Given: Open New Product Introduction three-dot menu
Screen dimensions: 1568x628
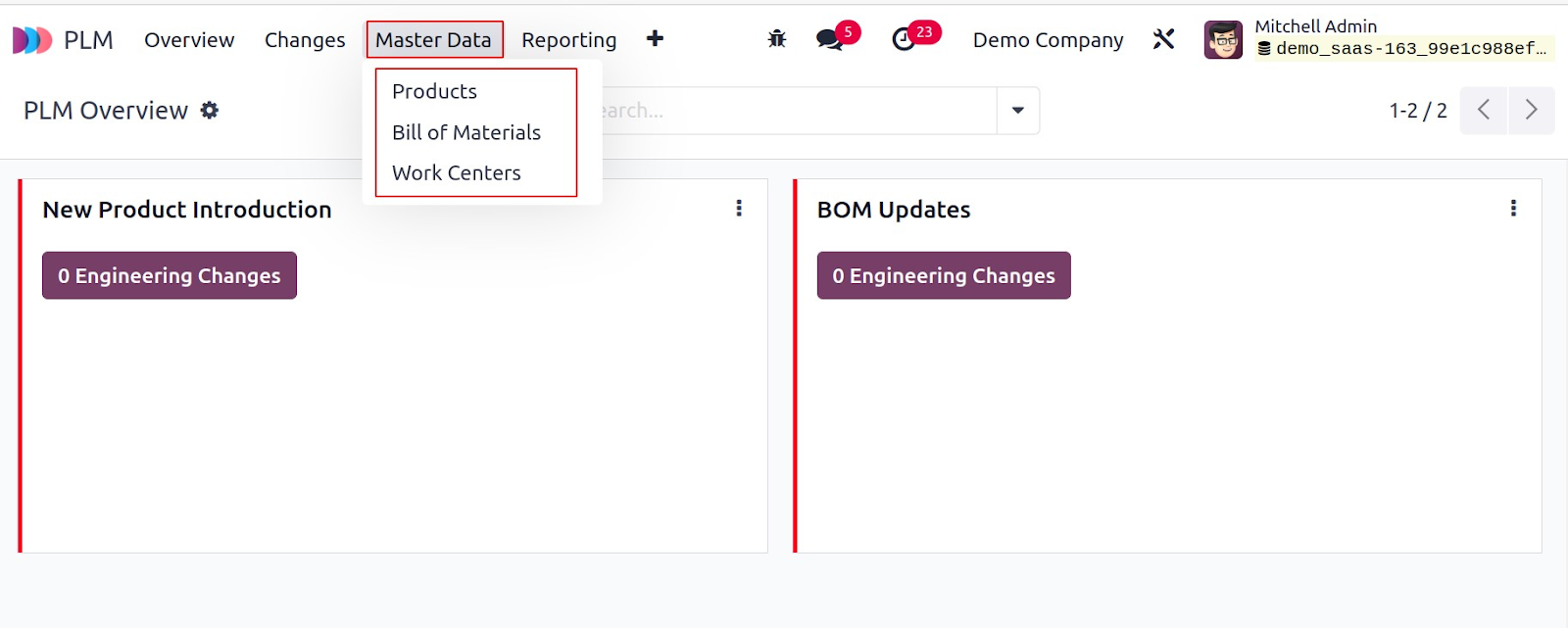Looking at the screenshot, I should pyautogui.click(x=739, y=208).
